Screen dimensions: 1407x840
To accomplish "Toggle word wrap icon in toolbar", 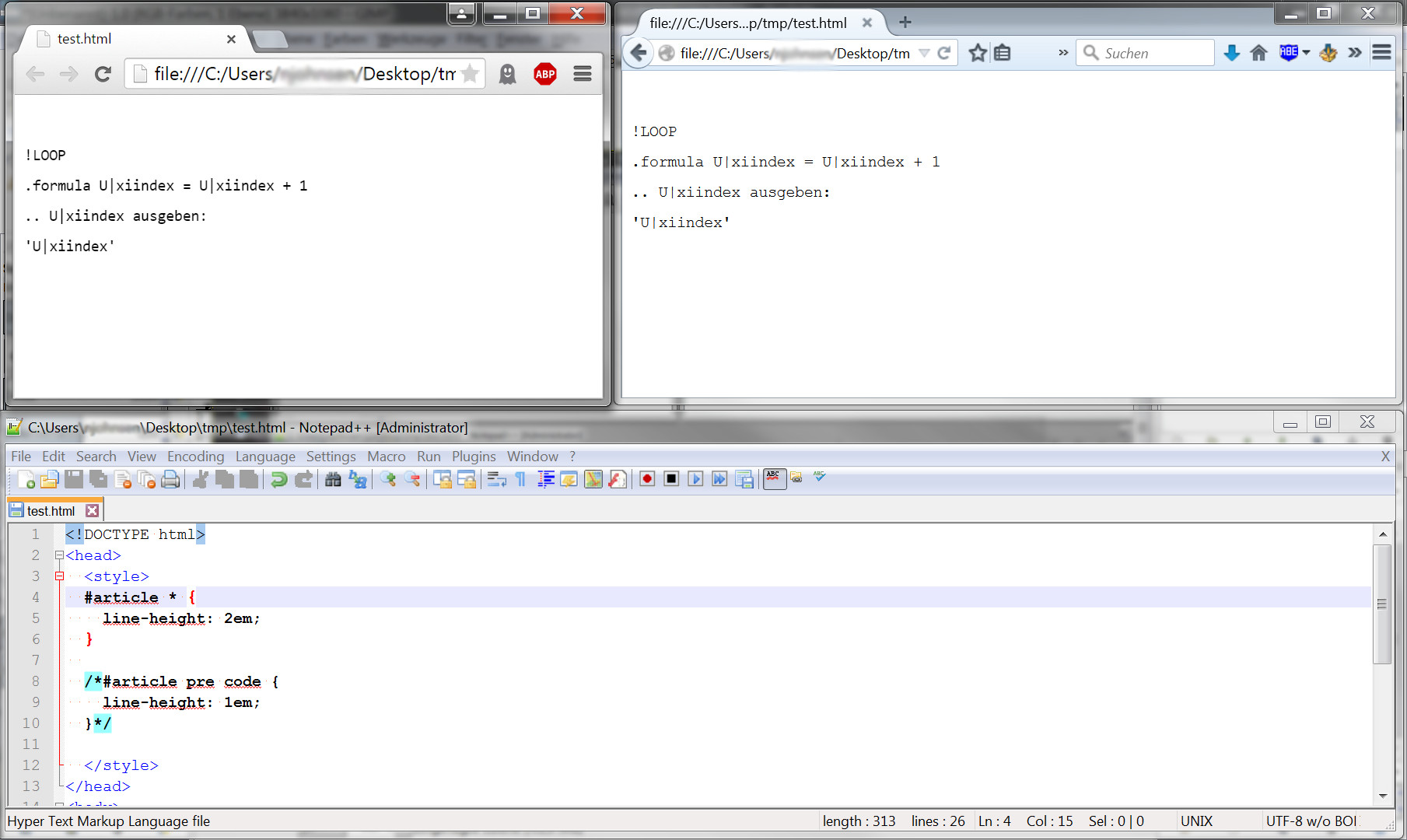I will click(x=496, y=479).
